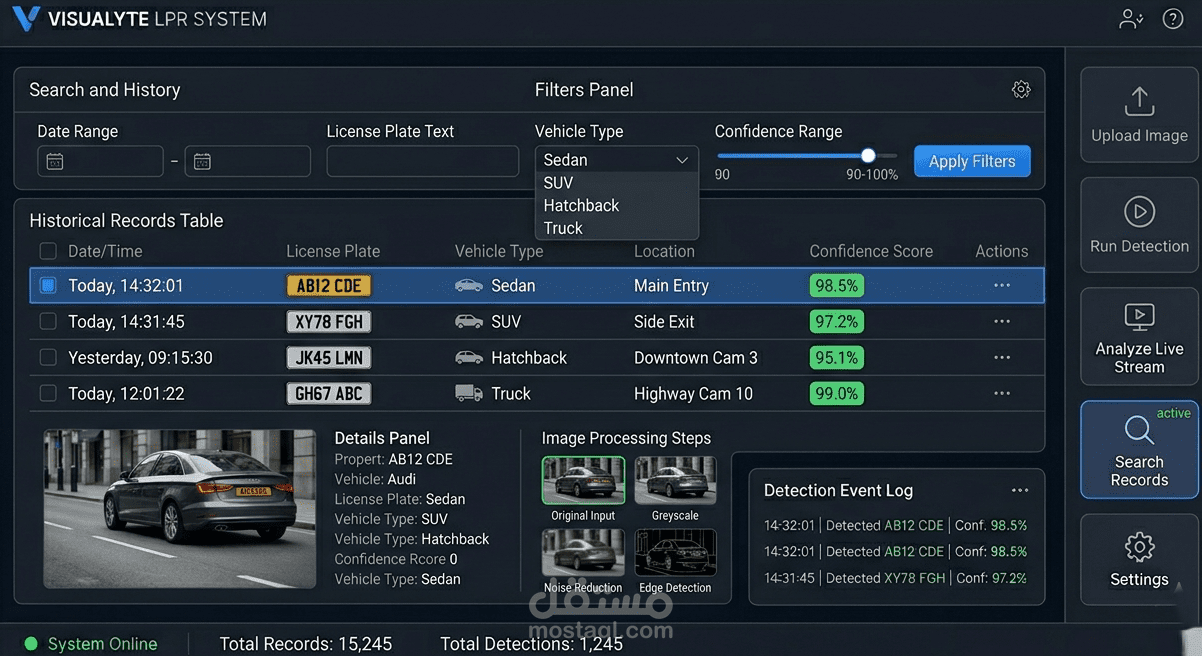Click Analyze Live Stream button label

tap(1139, 358)
